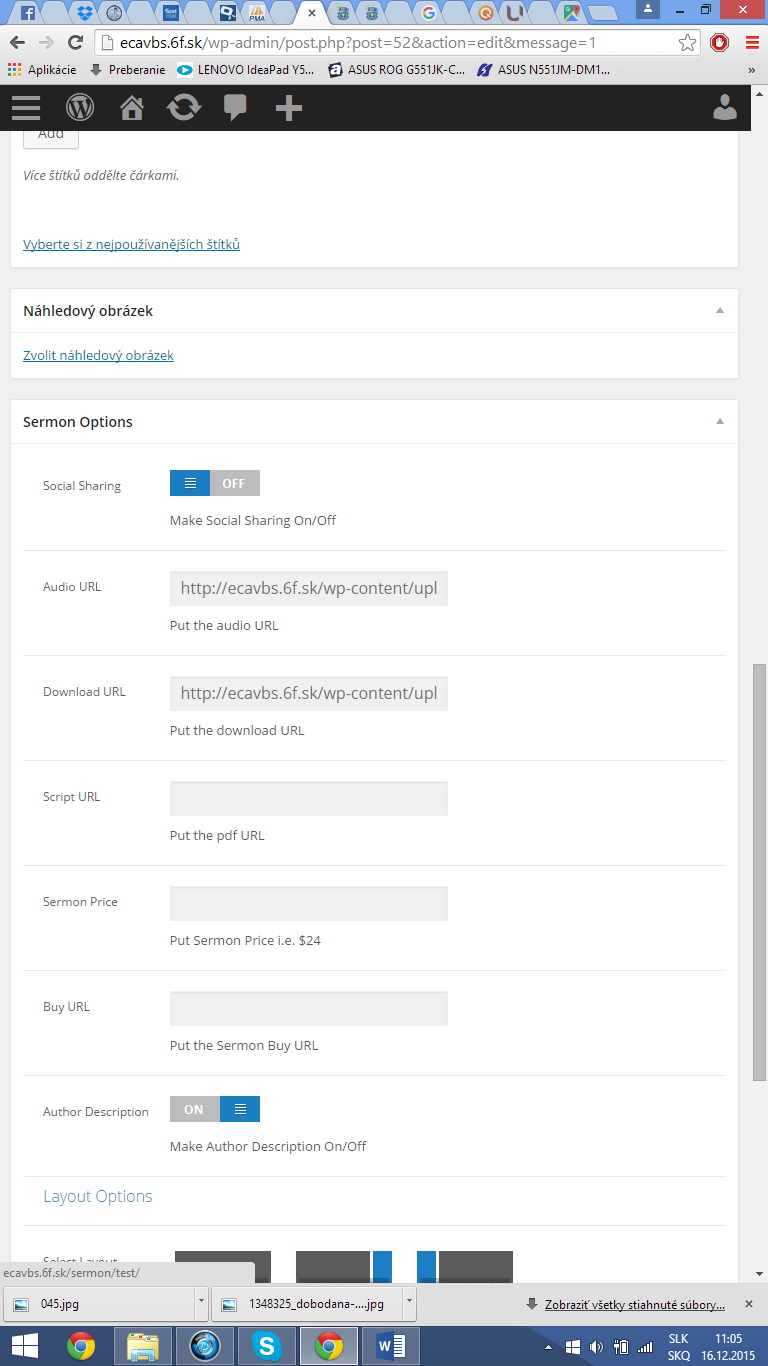Image resolution: width=768 pixels, height=1366 pixels.
Task: Click the updates refresh icon in admin bar
Action: point(184,107)
